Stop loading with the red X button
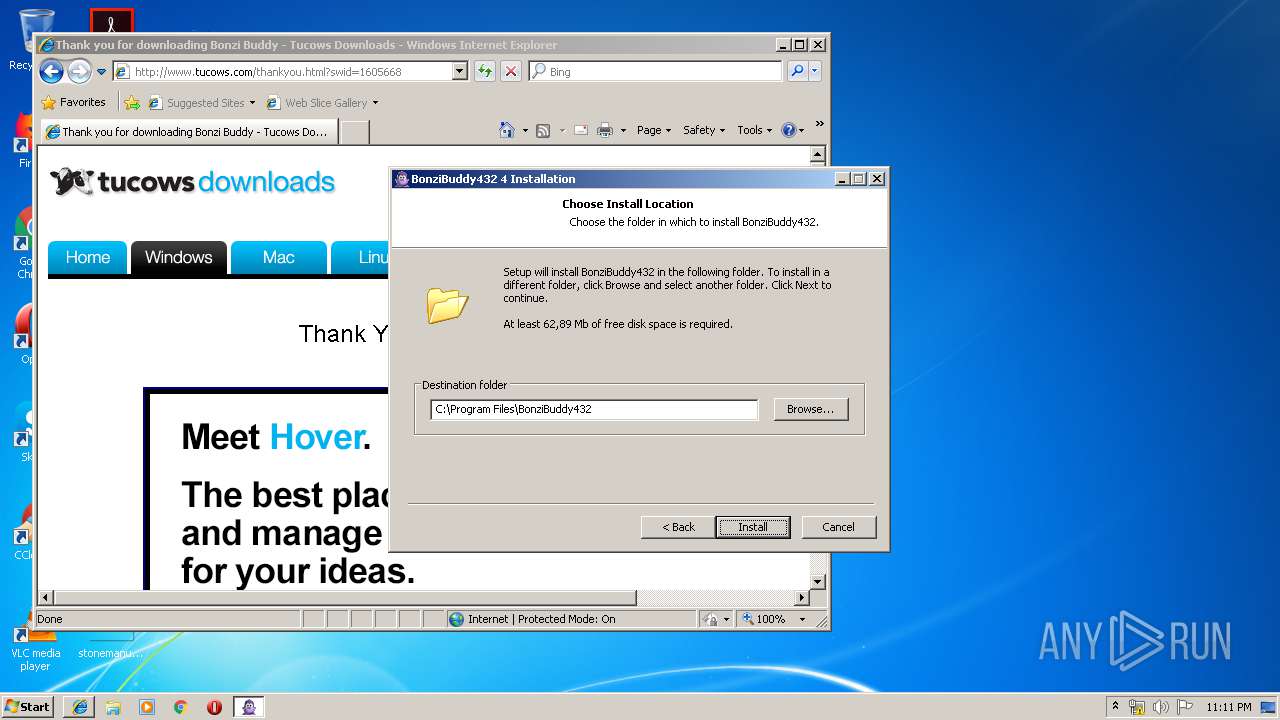 coord(511,71)
